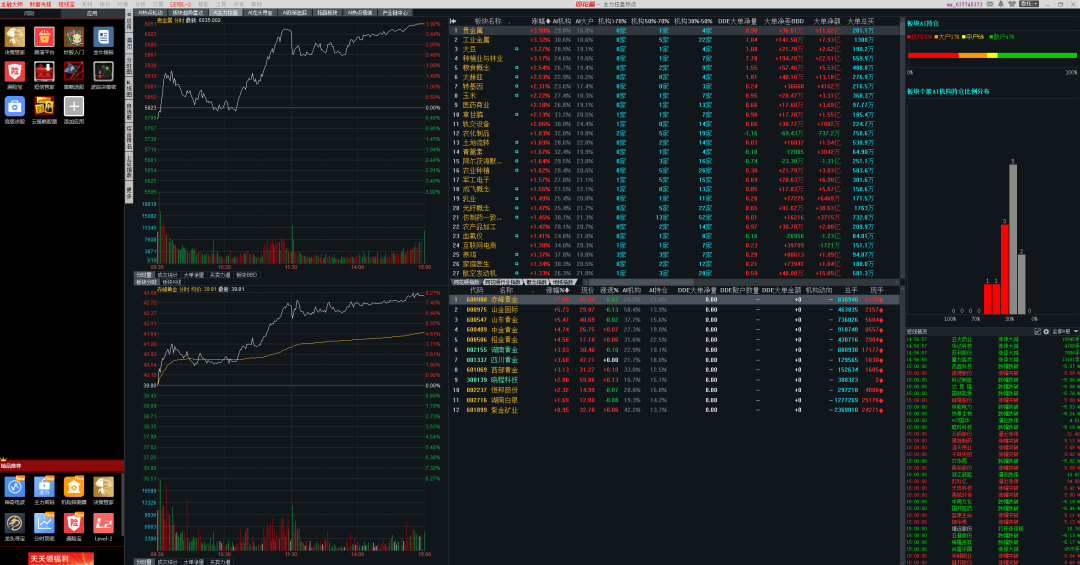
Task: Click the 添加应用 plus icon
Action: point(74,105)
